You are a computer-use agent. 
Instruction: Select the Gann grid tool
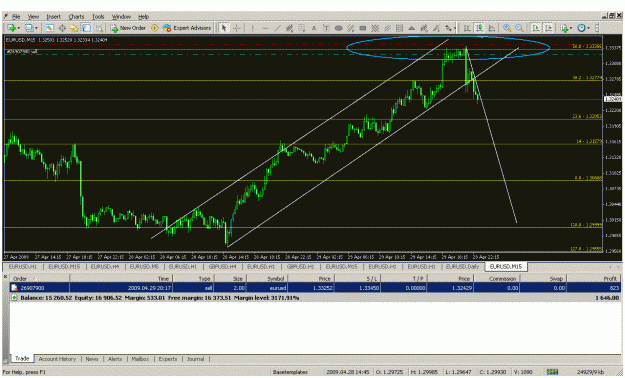(375, 28)
